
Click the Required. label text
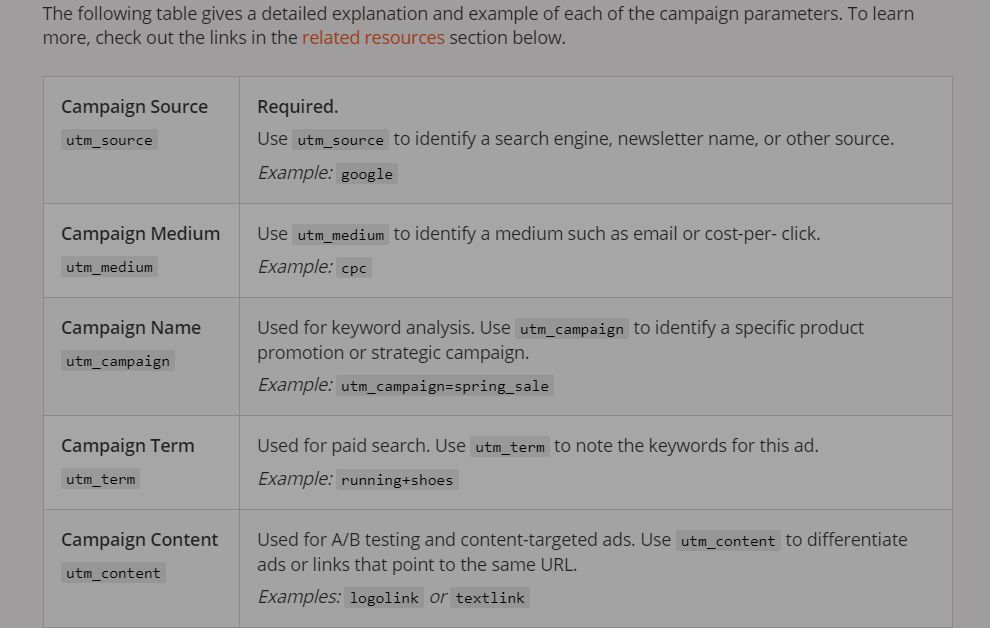coord(297,107)
